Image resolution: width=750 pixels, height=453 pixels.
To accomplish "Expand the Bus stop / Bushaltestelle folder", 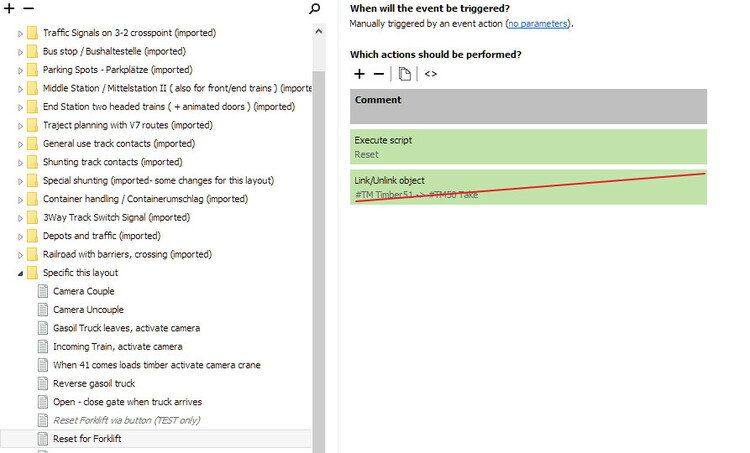I will [20, 52].
